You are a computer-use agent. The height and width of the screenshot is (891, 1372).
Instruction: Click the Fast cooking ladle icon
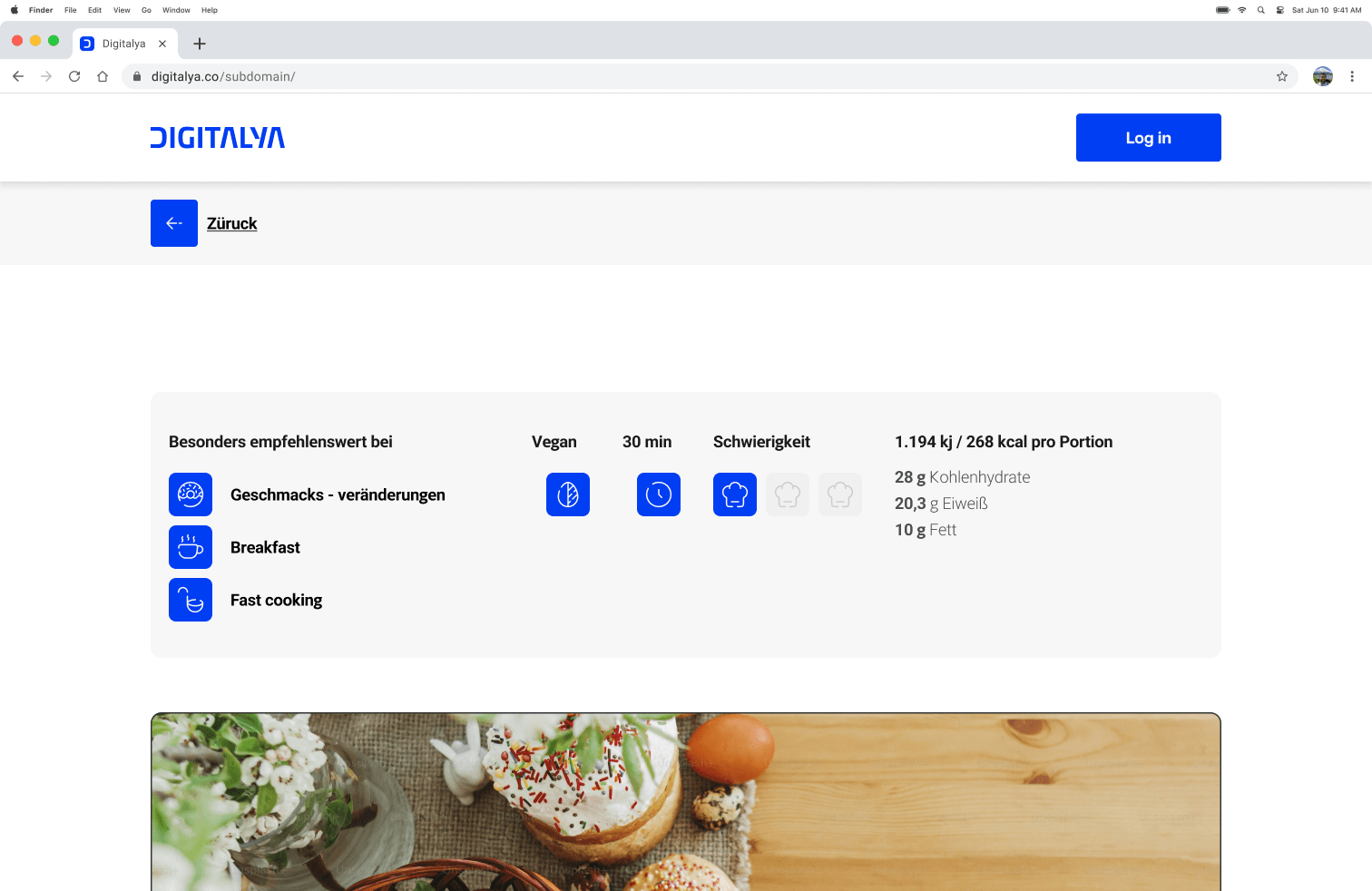click(191, 600)
